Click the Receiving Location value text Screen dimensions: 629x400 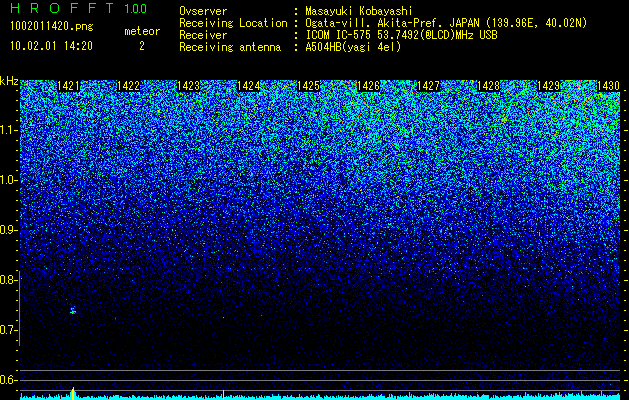(446, 23)
